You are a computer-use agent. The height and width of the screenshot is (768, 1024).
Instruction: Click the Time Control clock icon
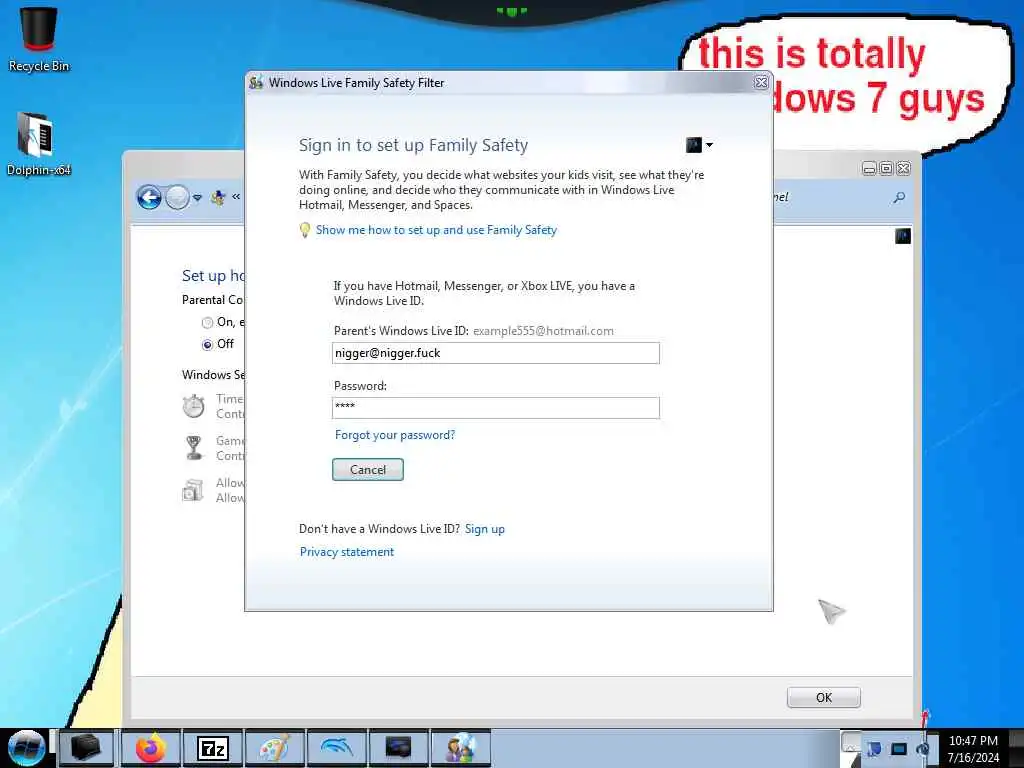(x=193, y=406)
